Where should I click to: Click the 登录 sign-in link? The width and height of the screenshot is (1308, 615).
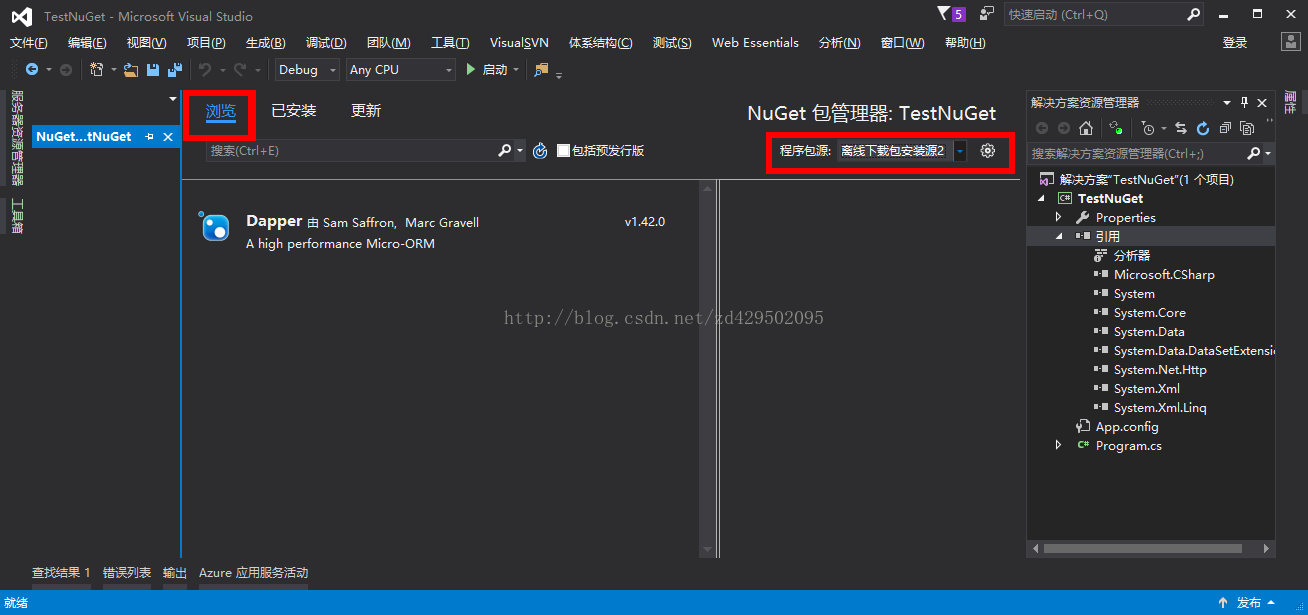click(1235, 43)
